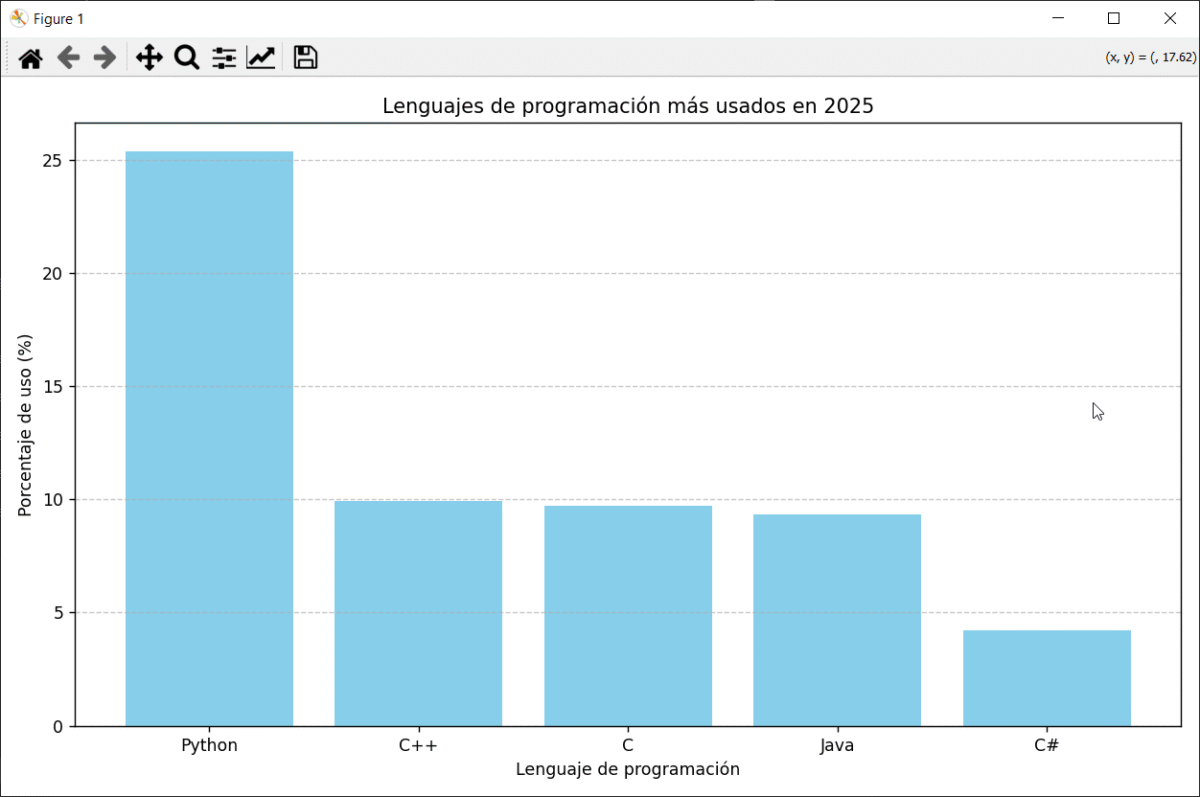
Task: Go back to the previous view
Action: coord(68,58)
